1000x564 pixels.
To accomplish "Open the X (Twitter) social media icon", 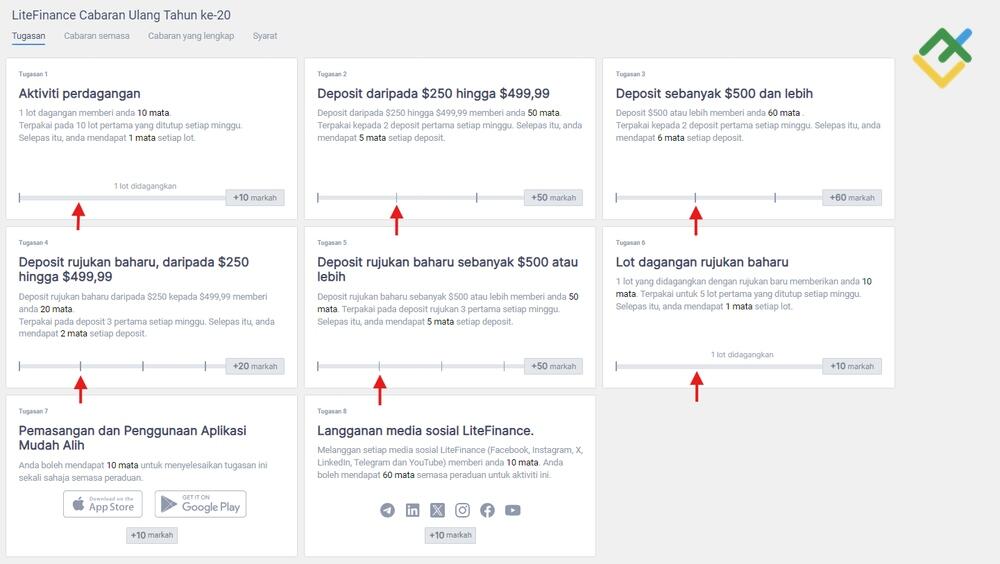I will point(438,510).
